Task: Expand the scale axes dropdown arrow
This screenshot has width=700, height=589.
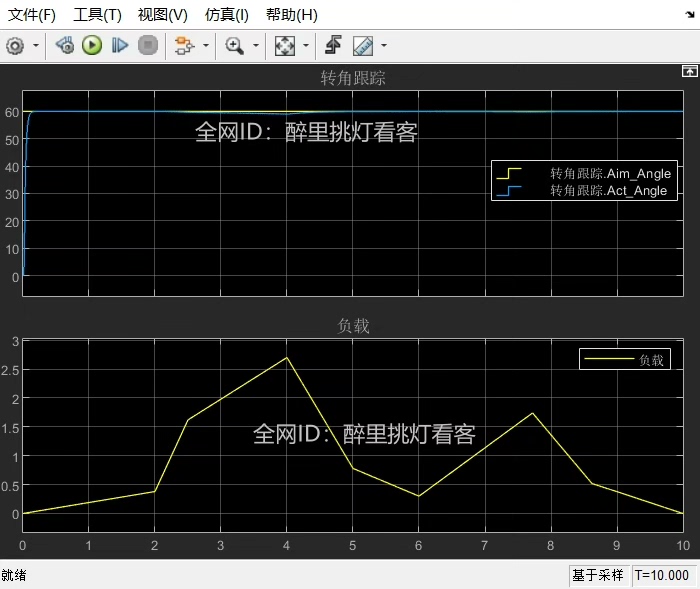Action: pyautogui.click(x=306, y=46)
